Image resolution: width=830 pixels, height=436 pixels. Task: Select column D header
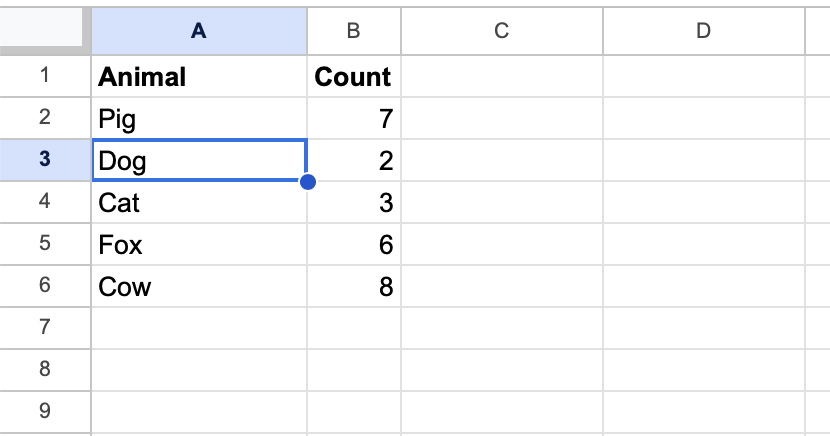[703, 32]
